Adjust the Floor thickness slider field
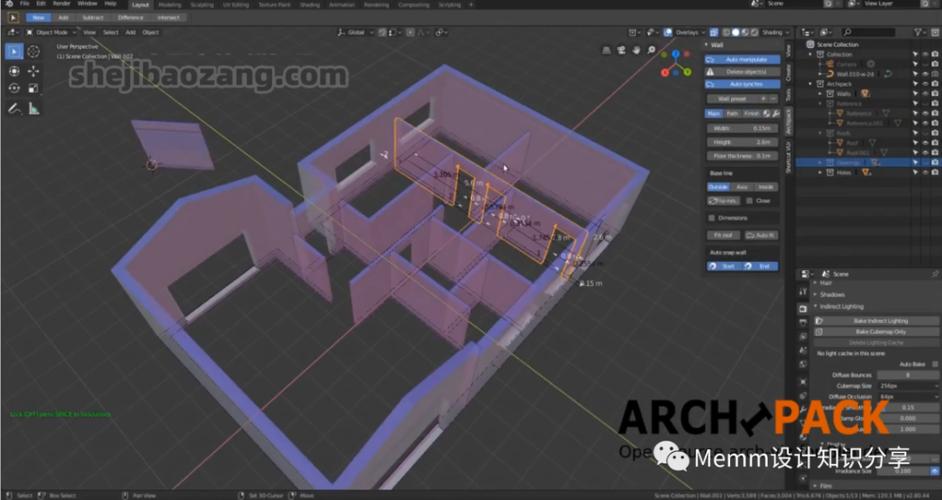Image resolution: width=942 pixels, height=500 pixels. point(743,156)
